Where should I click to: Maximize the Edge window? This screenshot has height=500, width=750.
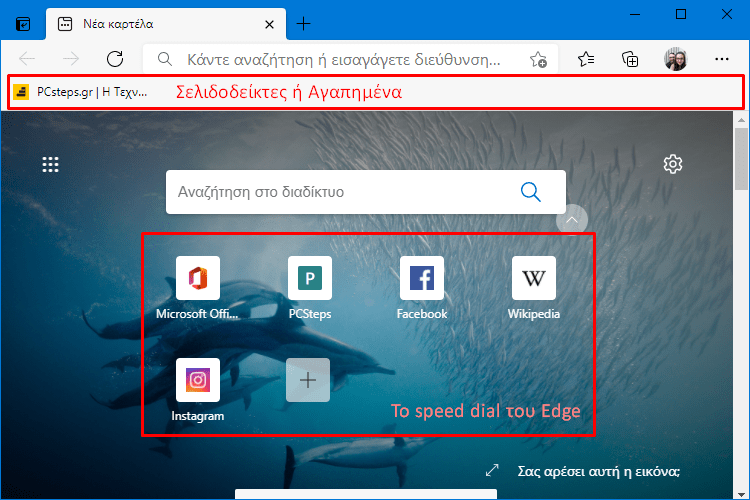[681, 14]
